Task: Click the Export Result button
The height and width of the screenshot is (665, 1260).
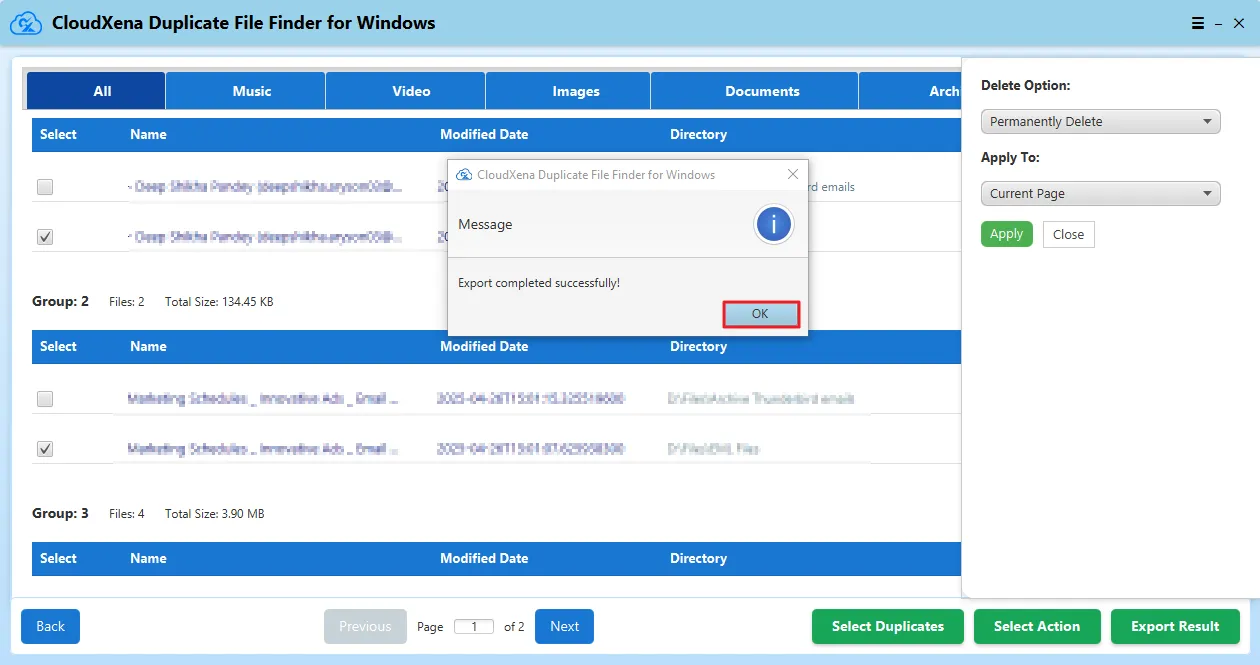Action: pos(1175,627)
